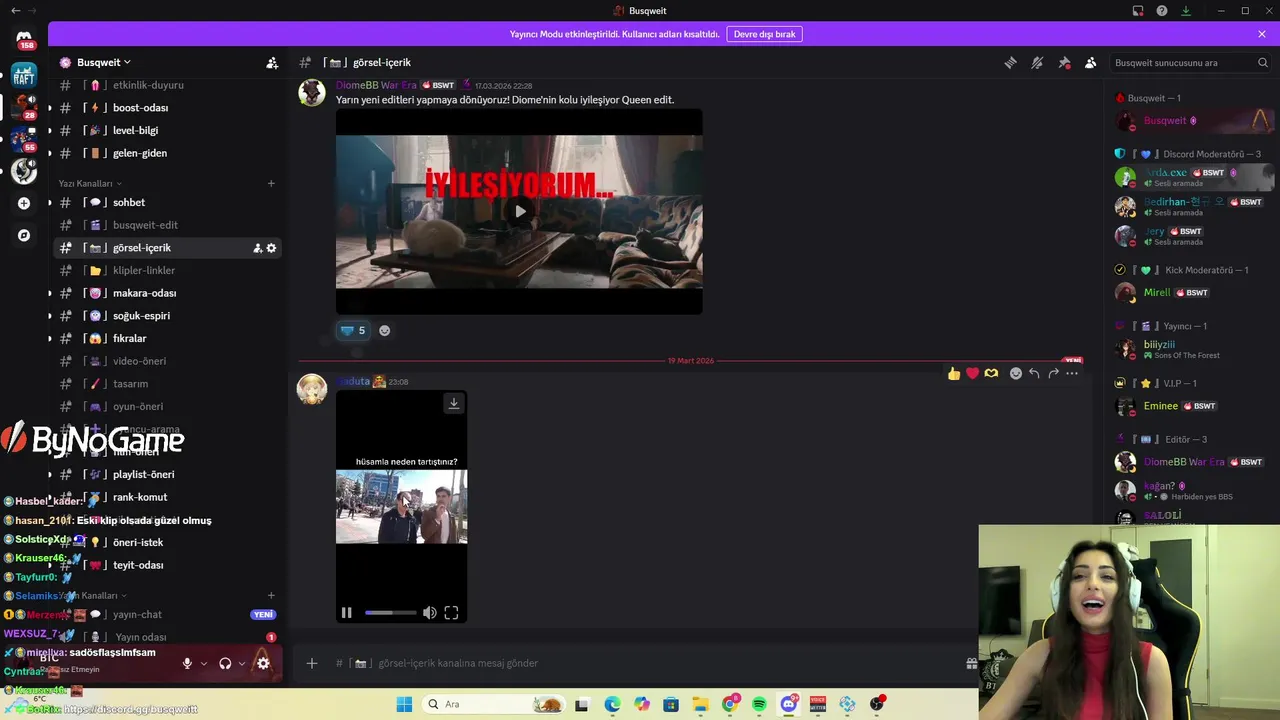Click the green download update icon
The width and height of the screenshot is (1280, 720).
1186,11
